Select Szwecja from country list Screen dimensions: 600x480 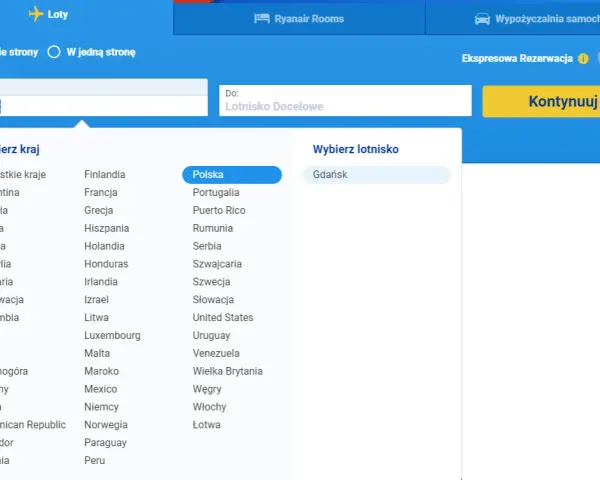click(212, 282)
